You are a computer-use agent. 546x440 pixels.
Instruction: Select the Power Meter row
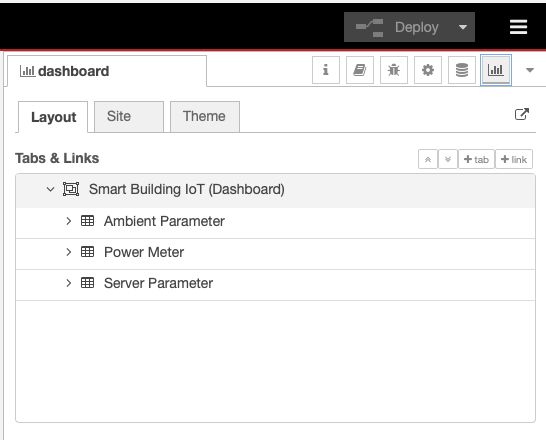275,254
